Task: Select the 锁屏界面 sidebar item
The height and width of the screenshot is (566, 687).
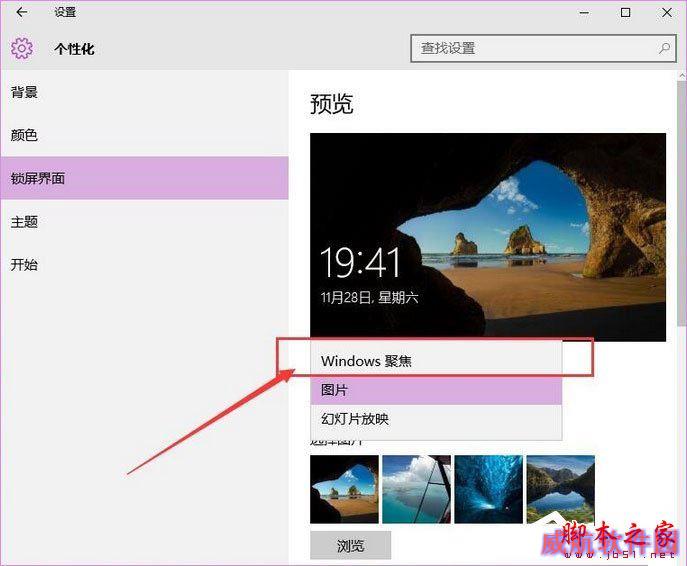Action: [145, 178]
